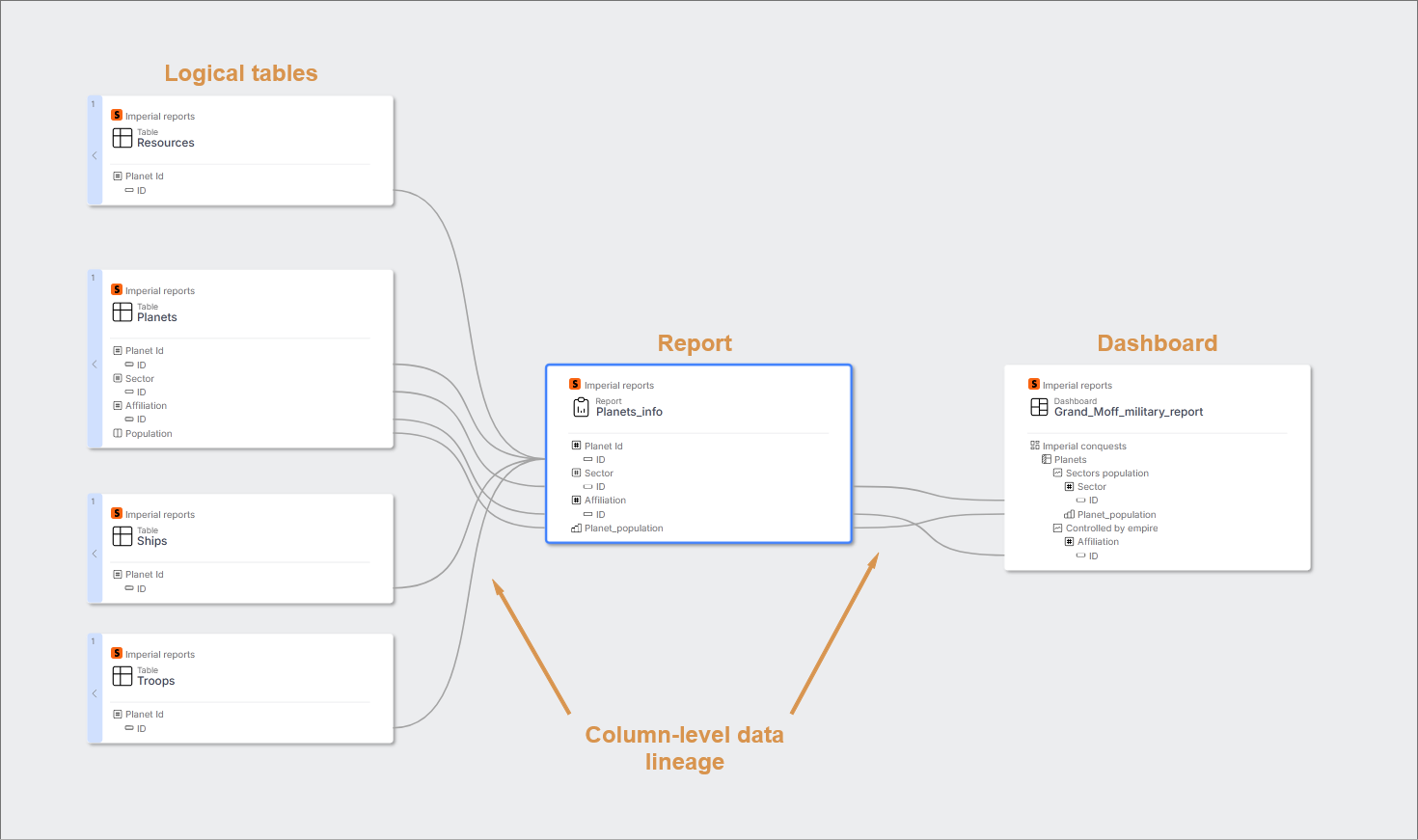This screenshot has height=840, width=1418.
Task: Click the orange S icon on Planets table card
Action: [117, 289]
